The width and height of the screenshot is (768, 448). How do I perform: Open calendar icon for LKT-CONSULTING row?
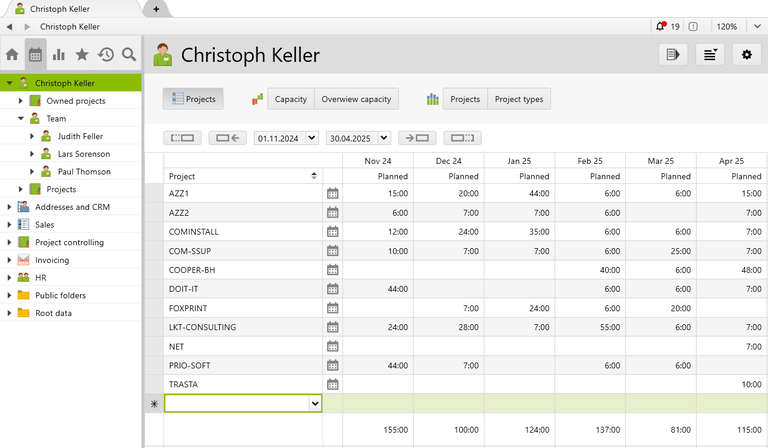tap(333, 327)
